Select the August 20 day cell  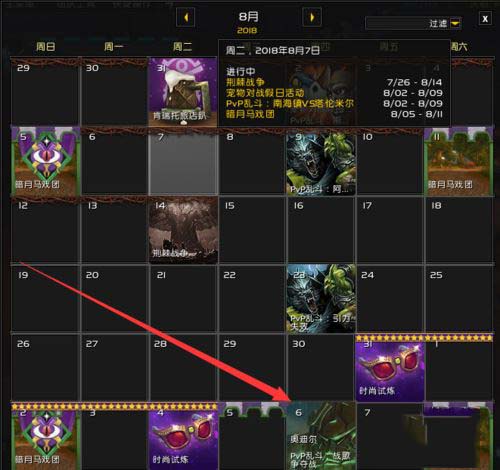tap(114, 299)
